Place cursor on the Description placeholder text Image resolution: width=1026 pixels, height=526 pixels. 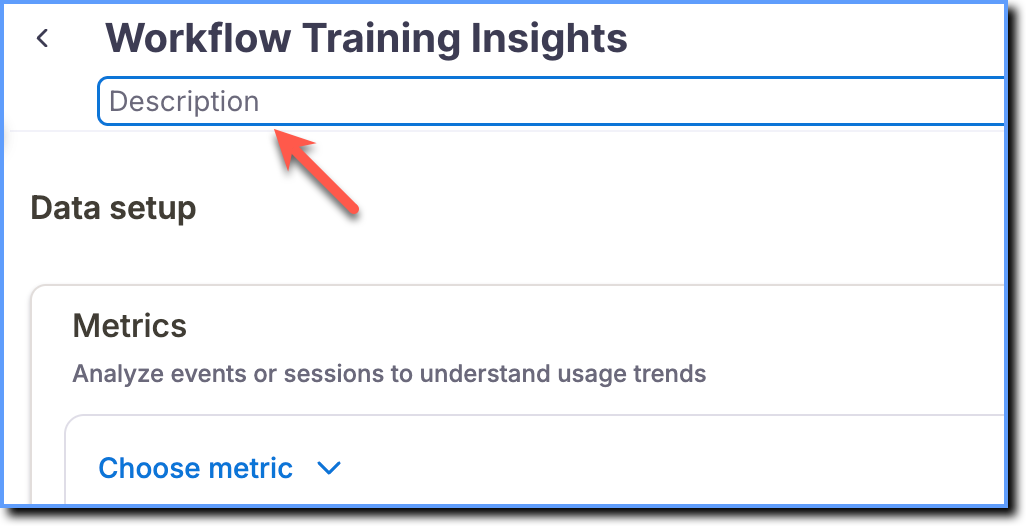[184, 101]
